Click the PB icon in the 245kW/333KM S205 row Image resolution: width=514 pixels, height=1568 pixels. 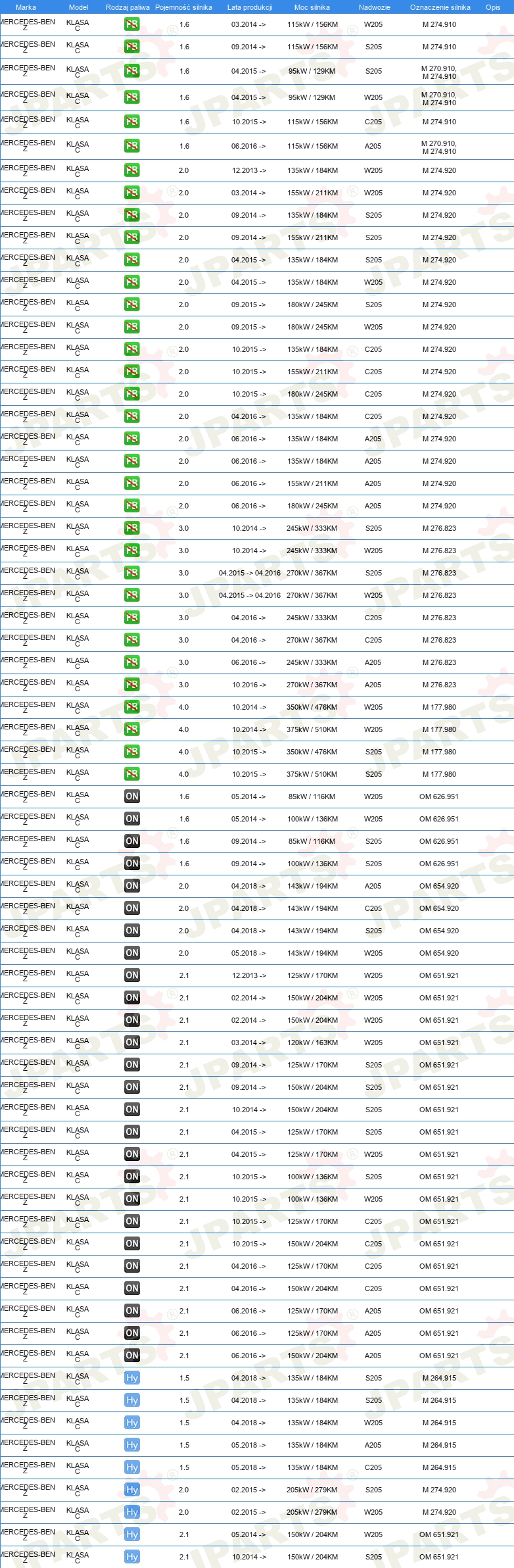click(x=132, y=528)
